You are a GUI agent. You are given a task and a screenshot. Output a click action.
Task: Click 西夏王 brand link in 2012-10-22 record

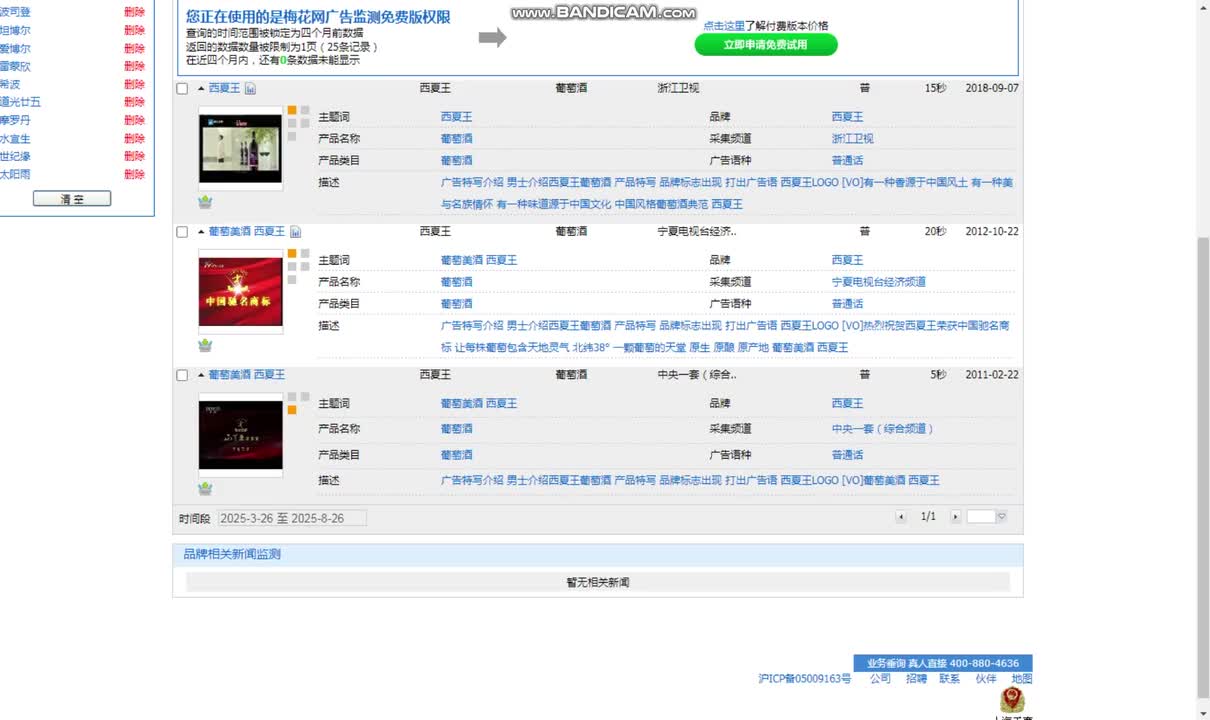pyautogui.click(x=847, y=260)
